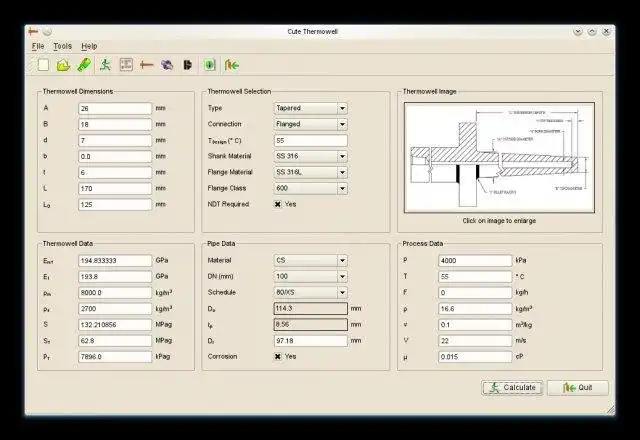Click the pipe field showing 114.3
The width and height of the screenshot is (640, 440).
311,309
